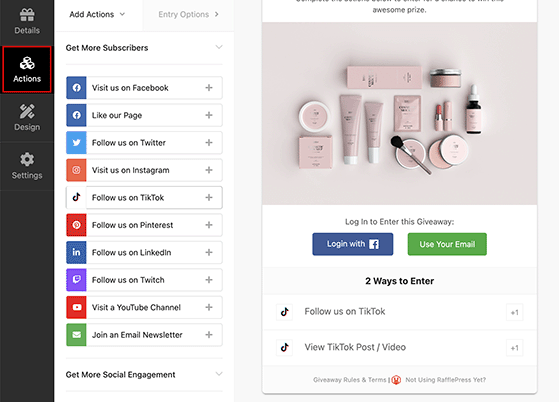The height and width of the screenshot is (402, 559).
Task: Click the Use Your Email button
Action: (447, 244)
